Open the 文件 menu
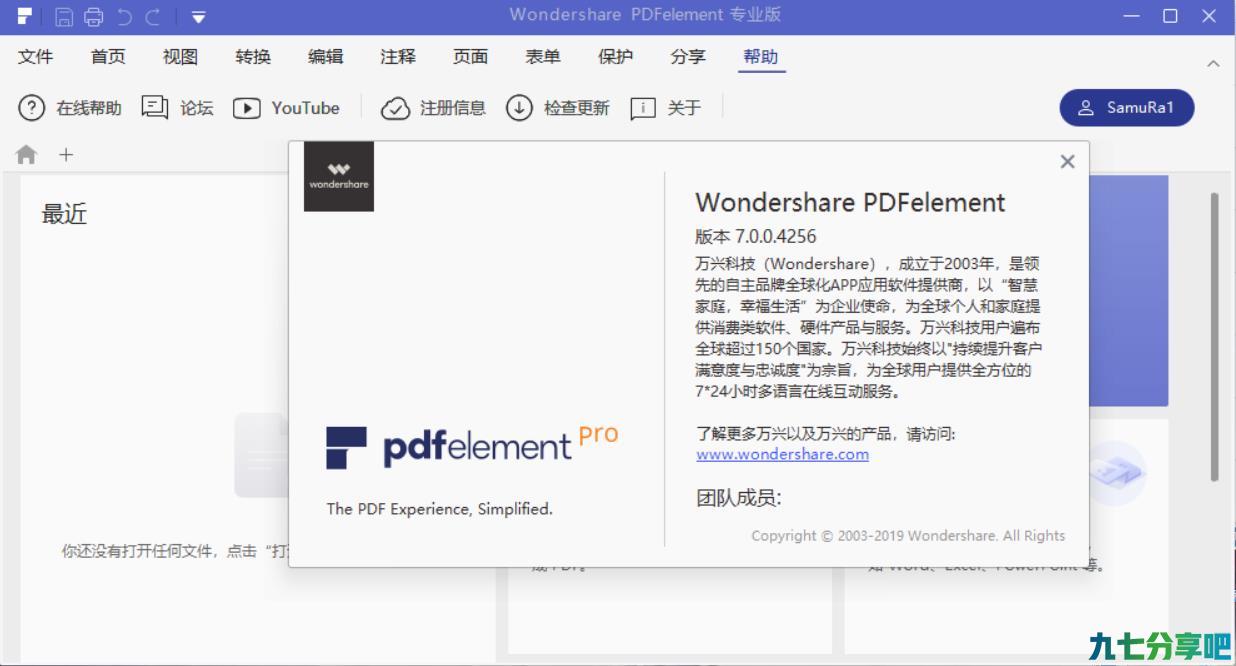Viewport: 1236px width, 666px height. coord(36,57)
